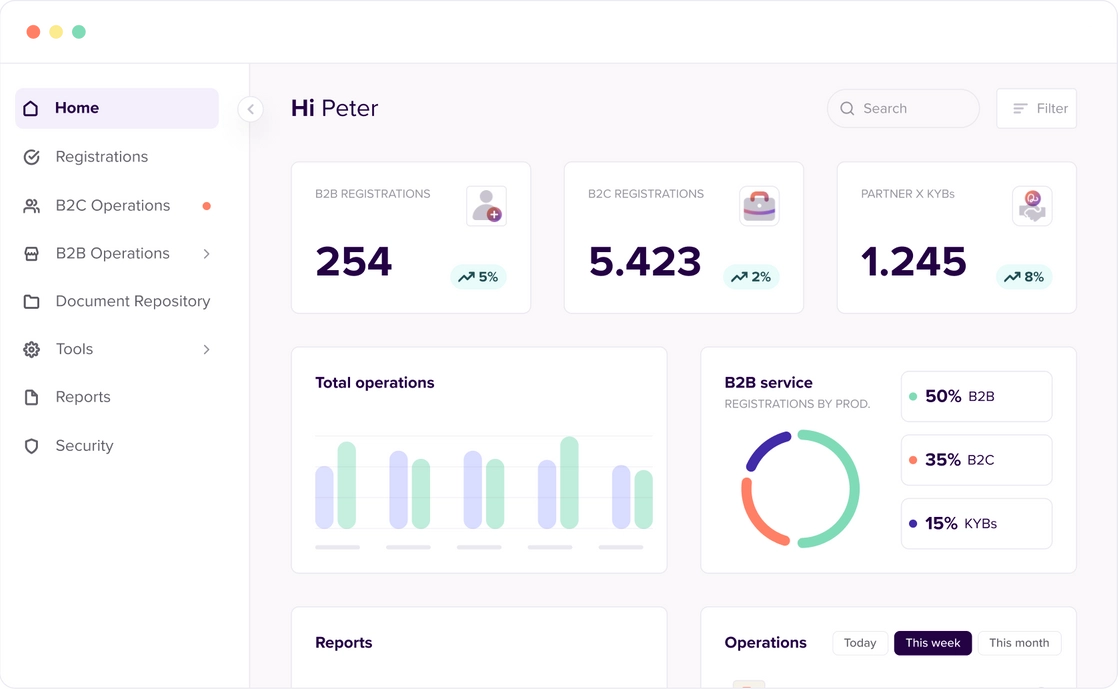Select the Registrations checkmark icon

click(x=31, y=157)
